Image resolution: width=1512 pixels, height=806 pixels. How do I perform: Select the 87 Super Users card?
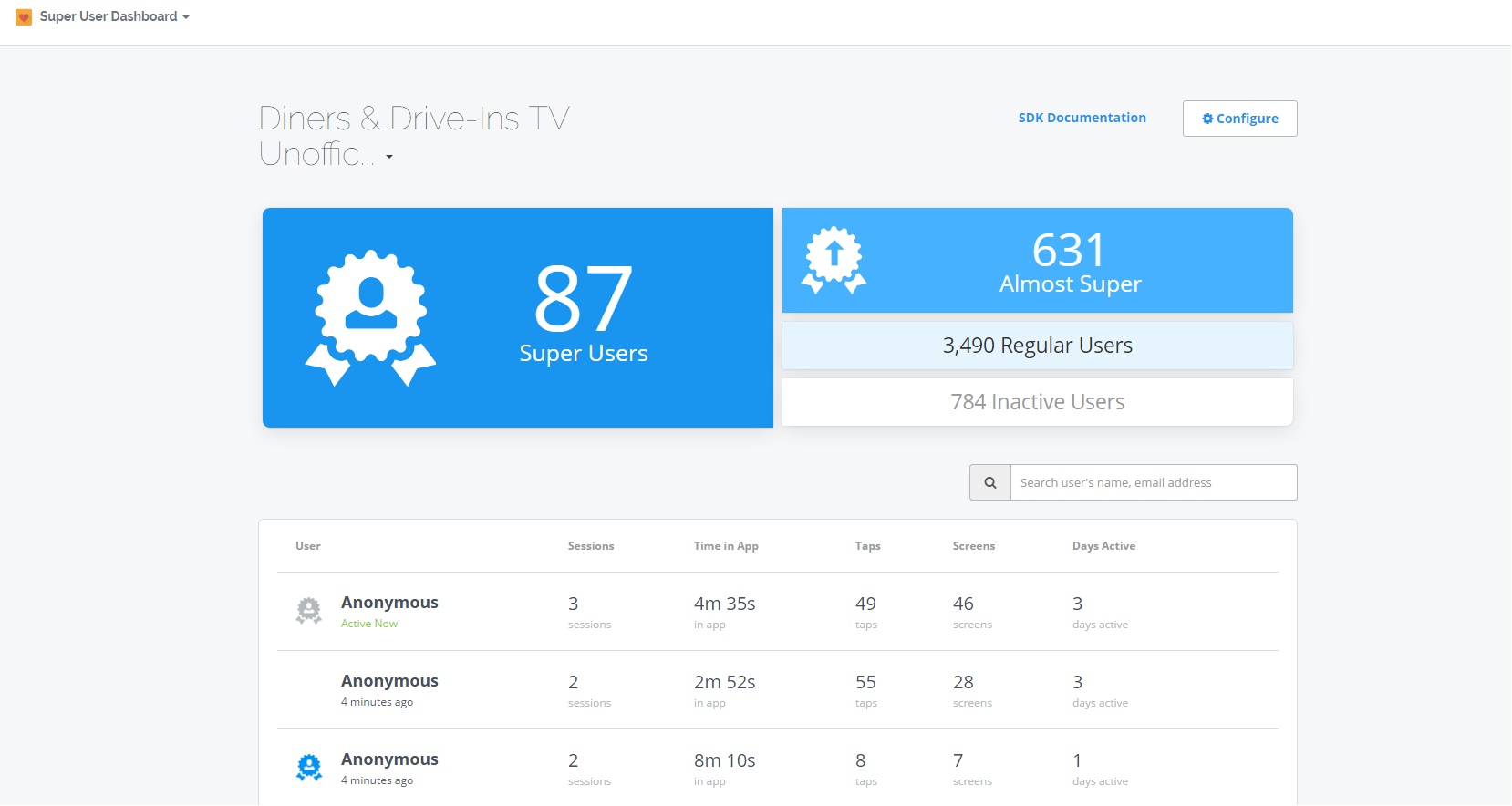pos(517,317)
